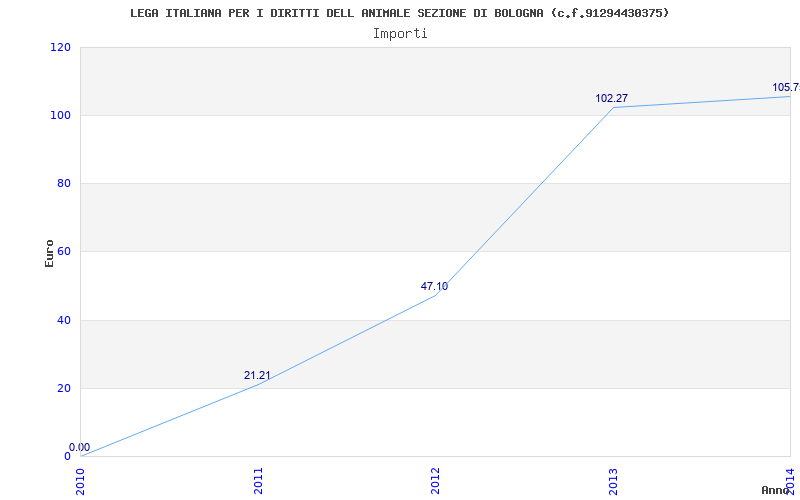Select the 0.00 data point label

[80, 447]
